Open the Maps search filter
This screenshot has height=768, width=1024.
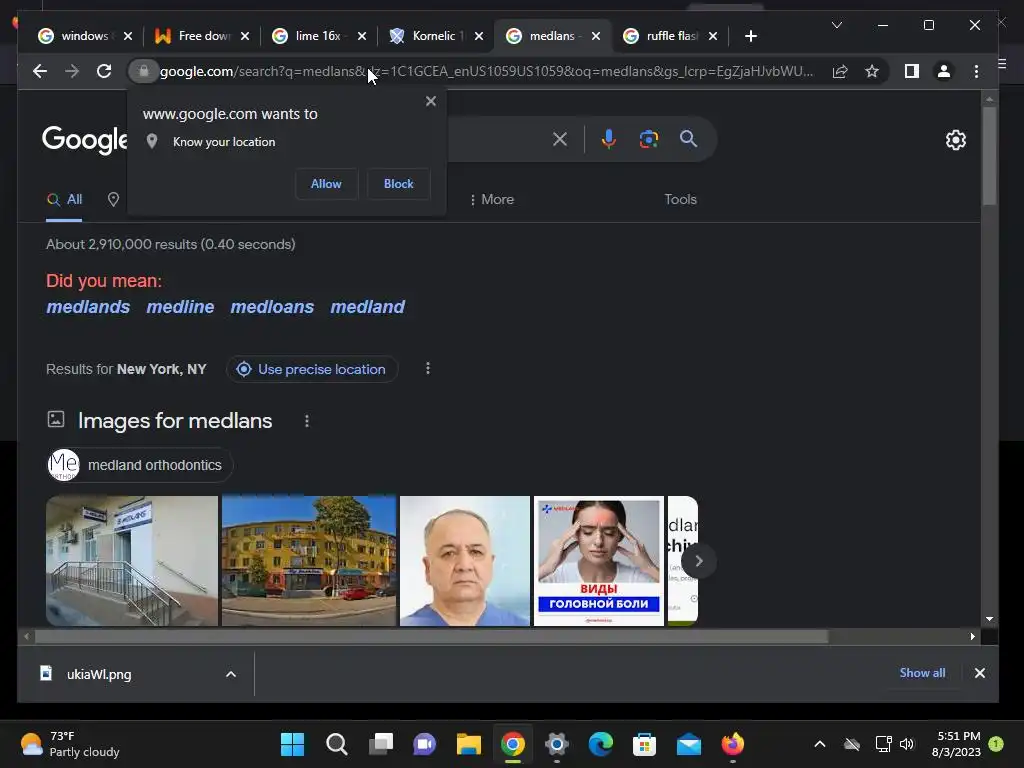[113, 200]
